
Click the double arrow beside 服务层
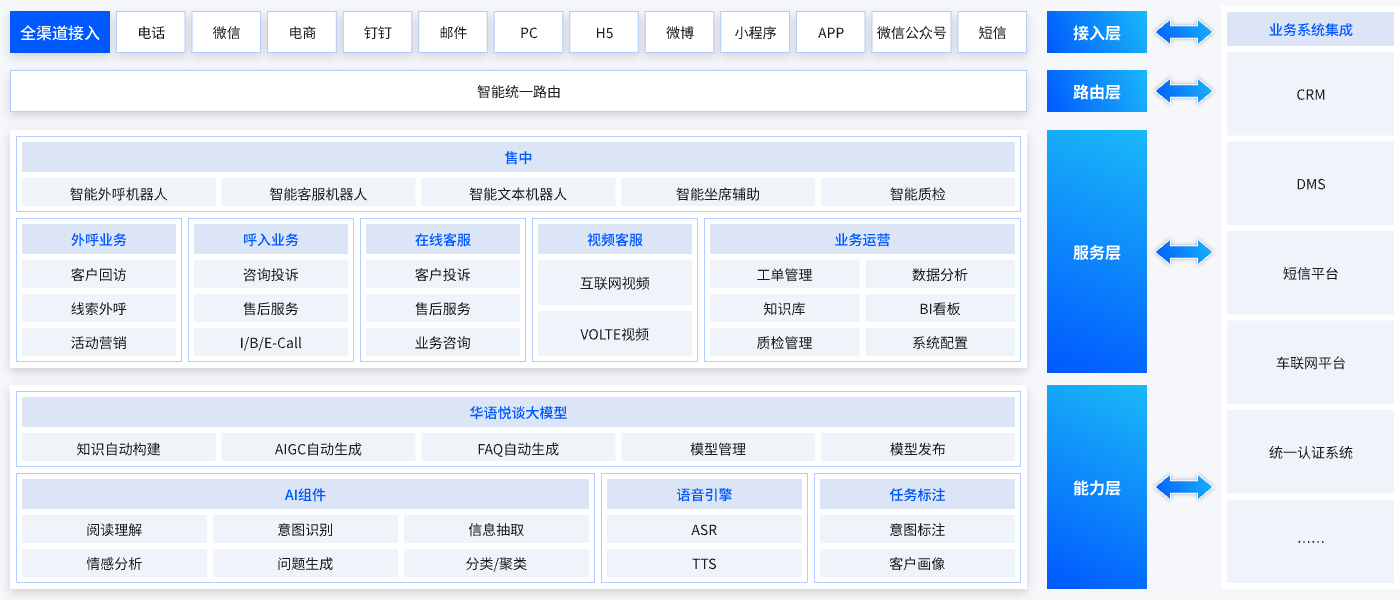1184,252
